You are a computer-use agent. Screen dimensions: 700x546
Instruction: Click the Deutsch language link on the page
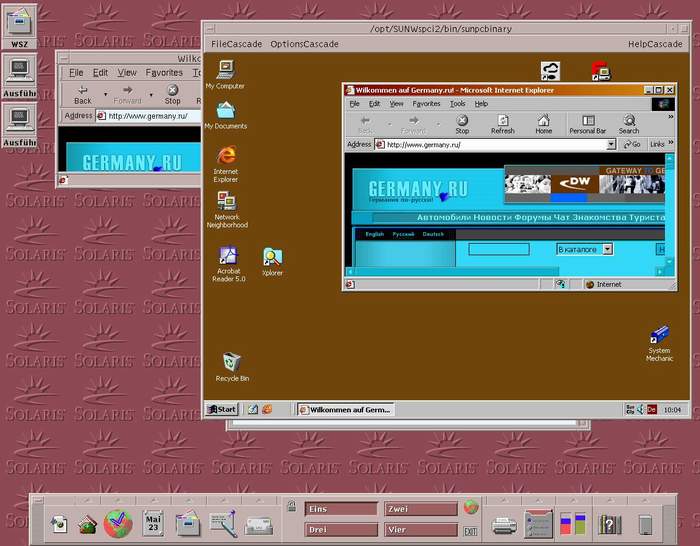(433, 234)
